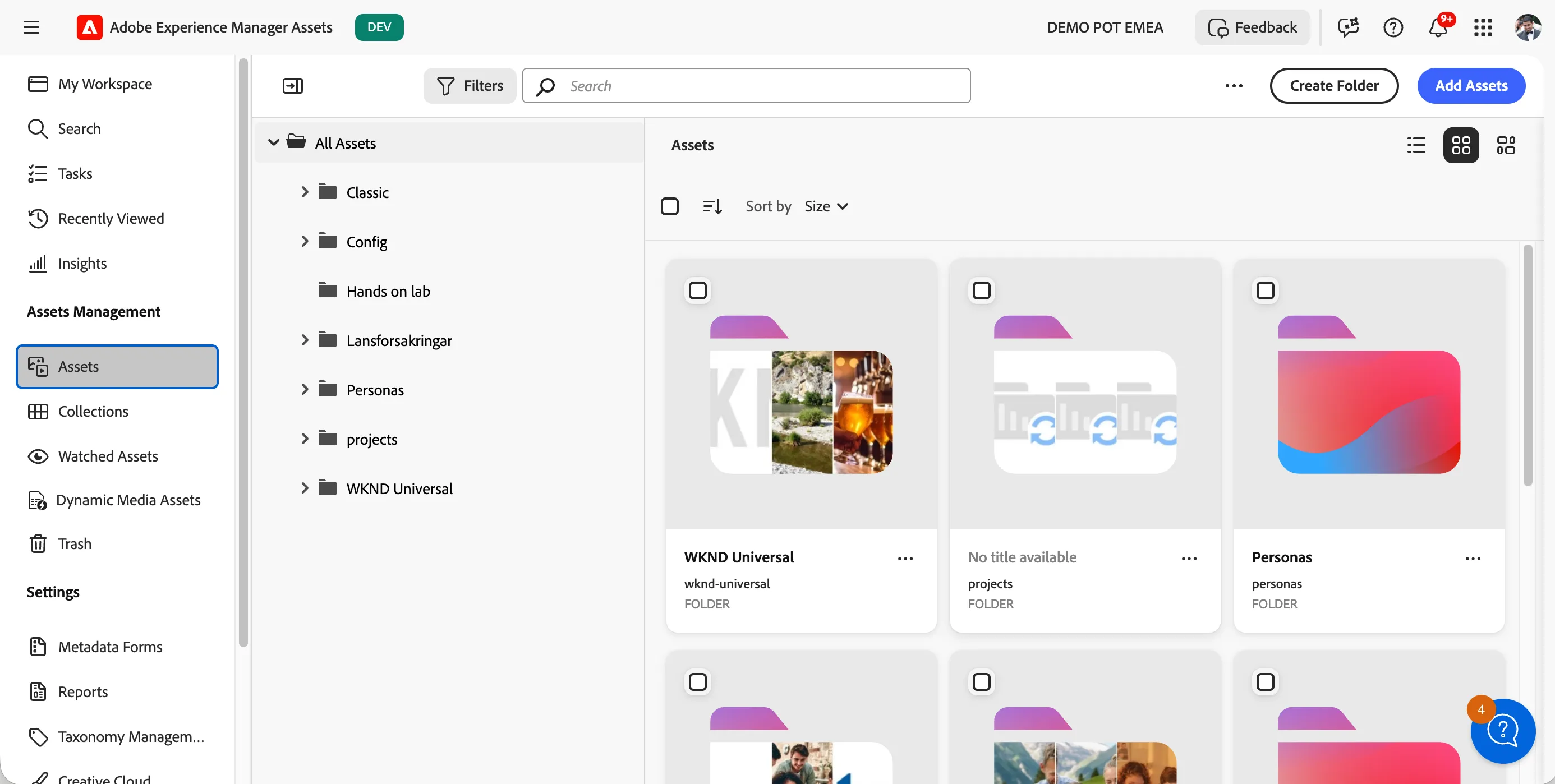Click the Adobe logo icon

89,27
